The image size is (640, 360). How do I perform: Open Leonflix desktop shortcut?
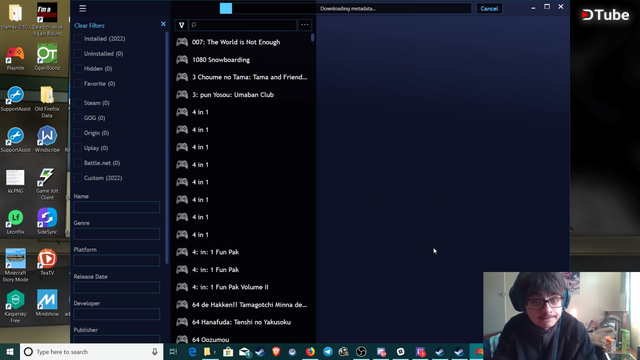(16, 222)
